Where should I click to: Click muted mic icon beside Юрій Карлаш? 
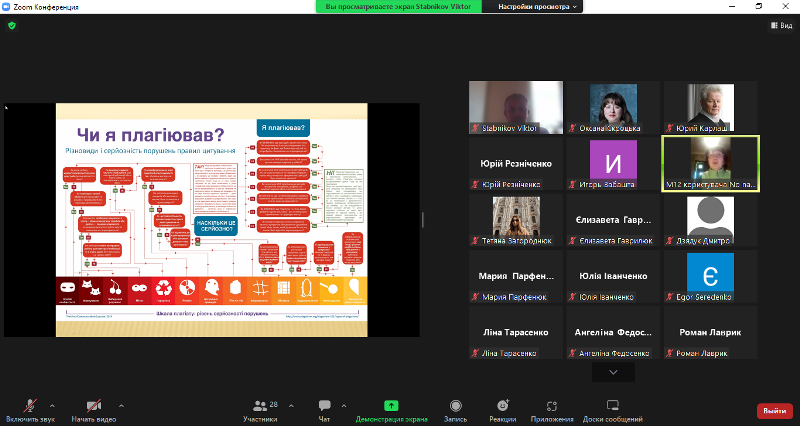(669, 128)
